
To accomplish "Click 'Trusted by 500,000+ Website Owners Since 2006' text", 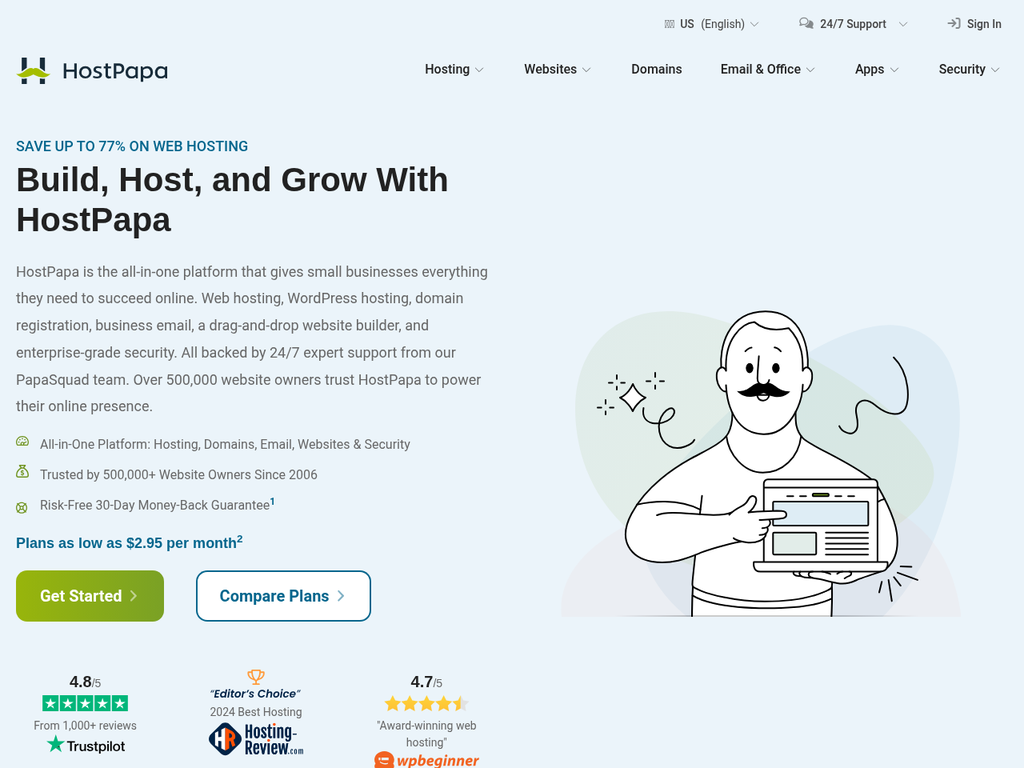I will coord(178,475).
